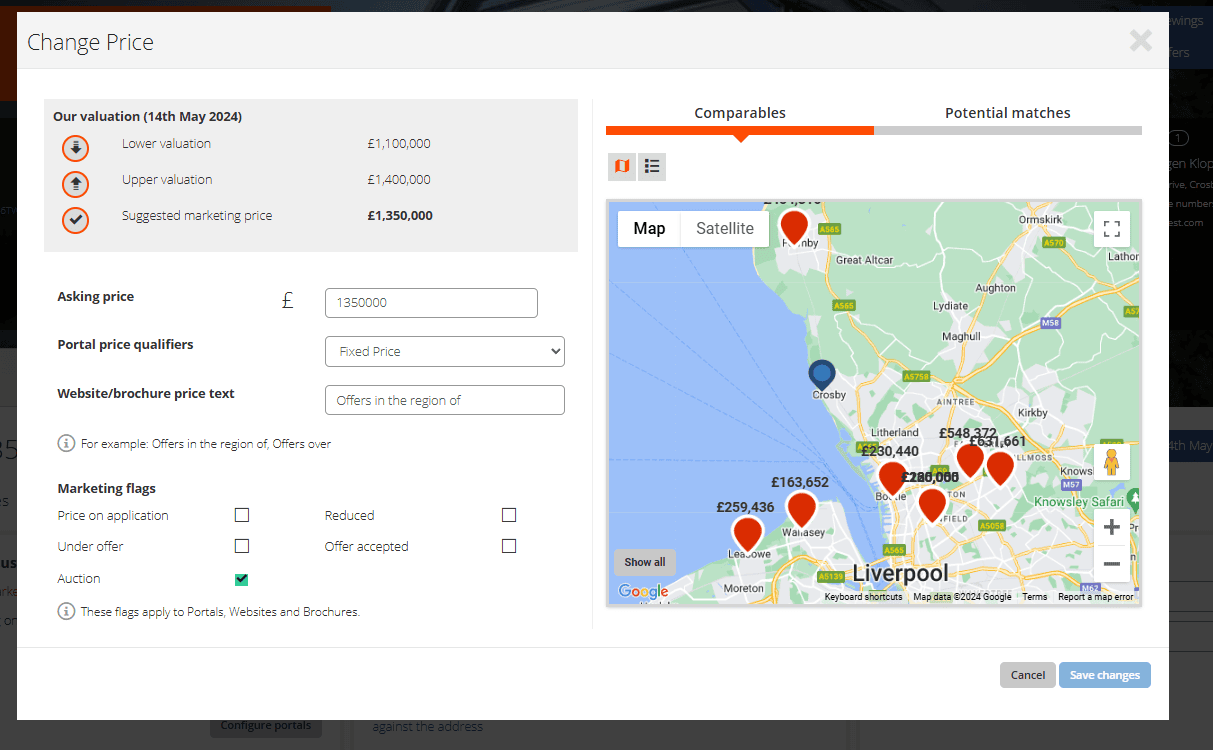Screen dimensions: 1213x750
Task: Close the Change Price dialog
Action: (x=1140, y=40)
